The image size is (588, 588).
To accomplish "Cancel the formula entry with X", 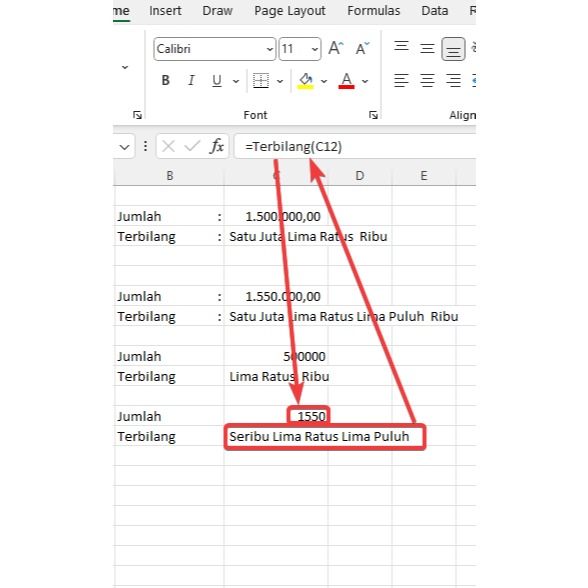I will (x=168, y=146).
